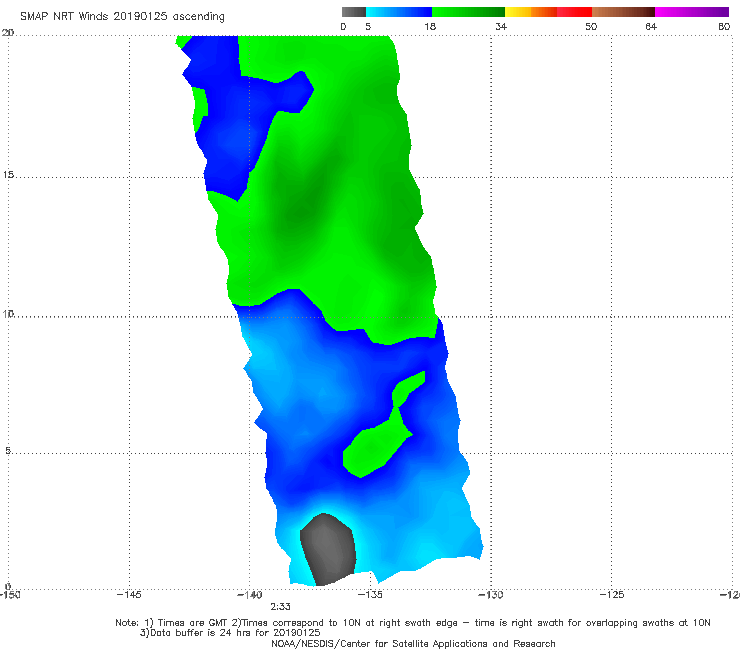Click the brown segment of the color scale
740x650 pixels.
pyautogui.click(x=623, y=12)
